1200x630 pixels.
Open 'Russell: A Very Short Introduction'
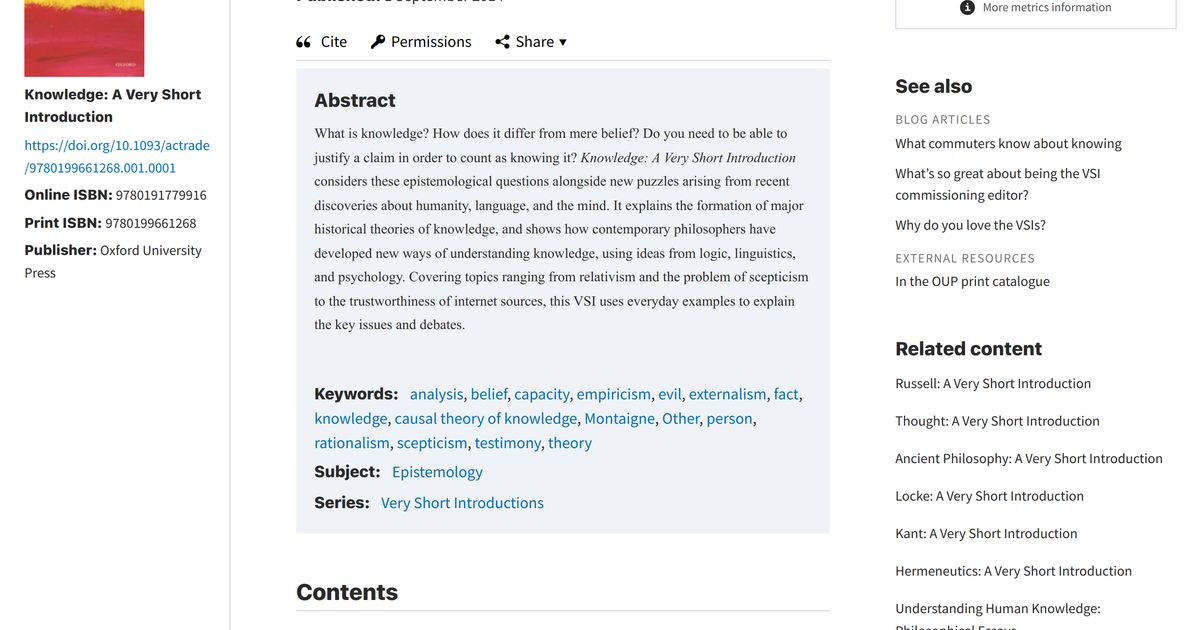(x=993, y=383)
